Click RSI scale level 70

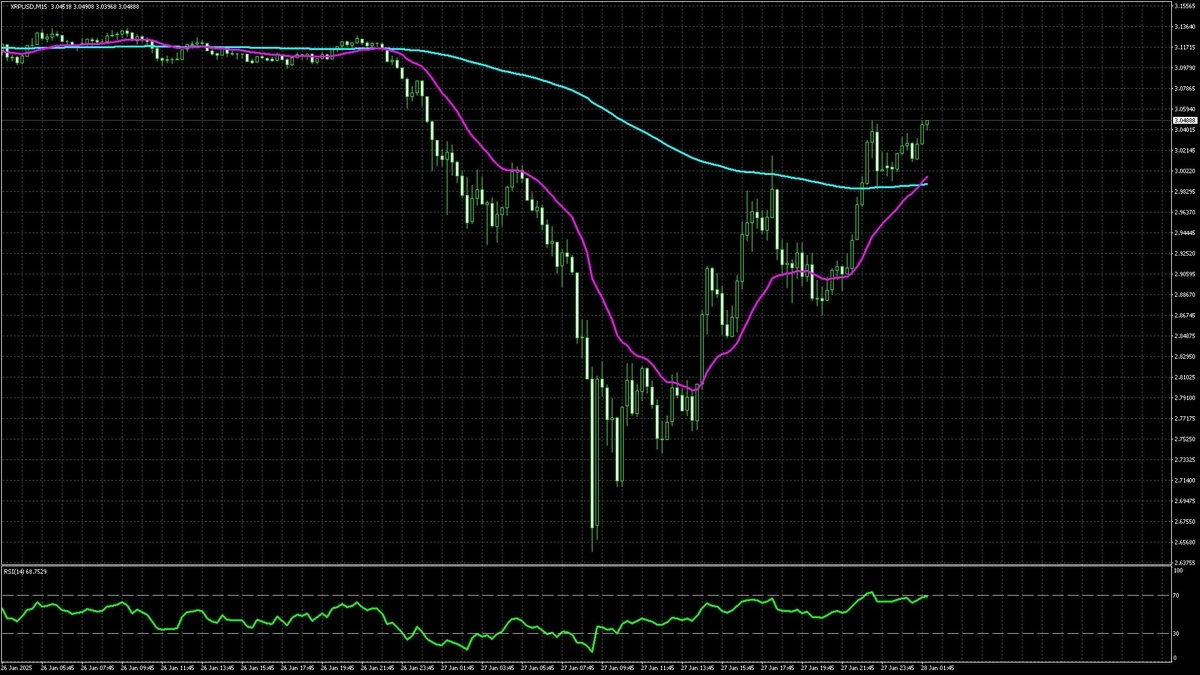(1176, 595)
